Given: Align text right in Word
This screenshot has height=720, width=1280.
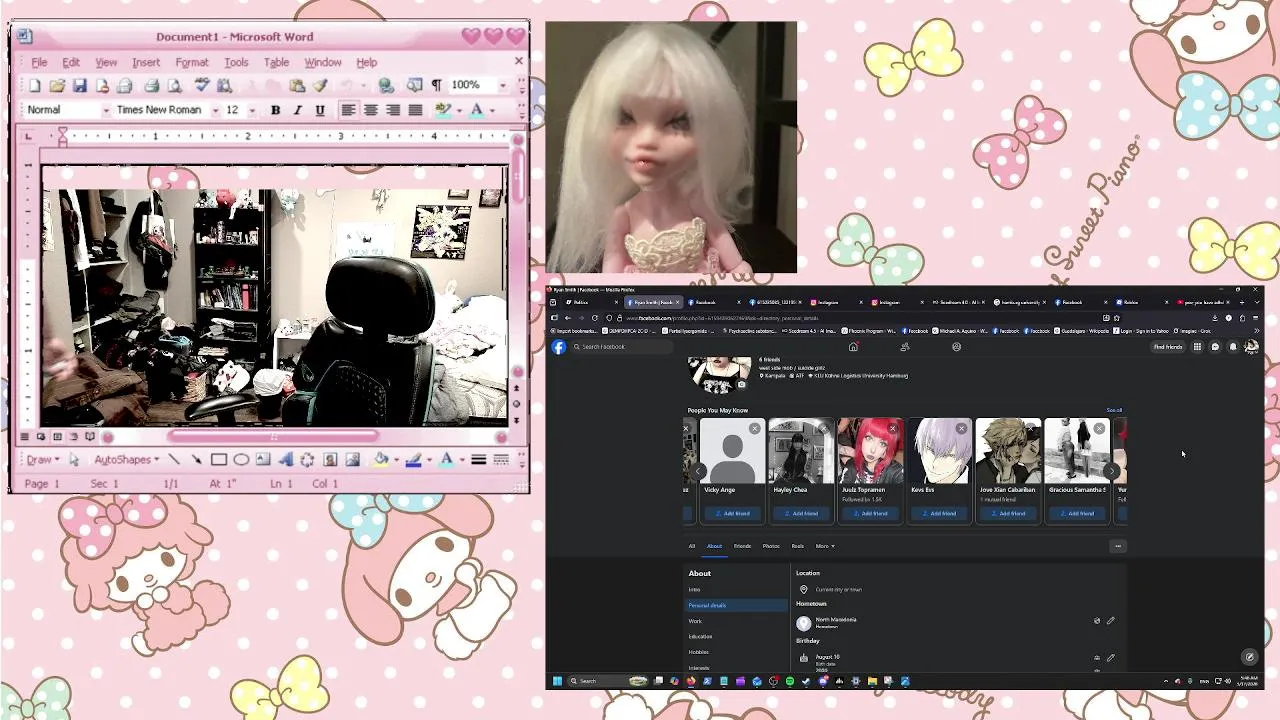Looking at the screenshot, I should click(393, 110).
